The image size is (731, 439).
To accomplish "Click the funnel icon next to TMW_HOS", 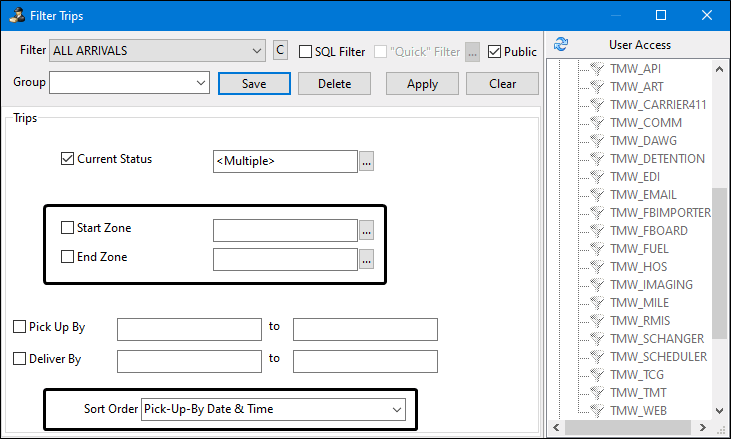I will click(x=597, y=267).
